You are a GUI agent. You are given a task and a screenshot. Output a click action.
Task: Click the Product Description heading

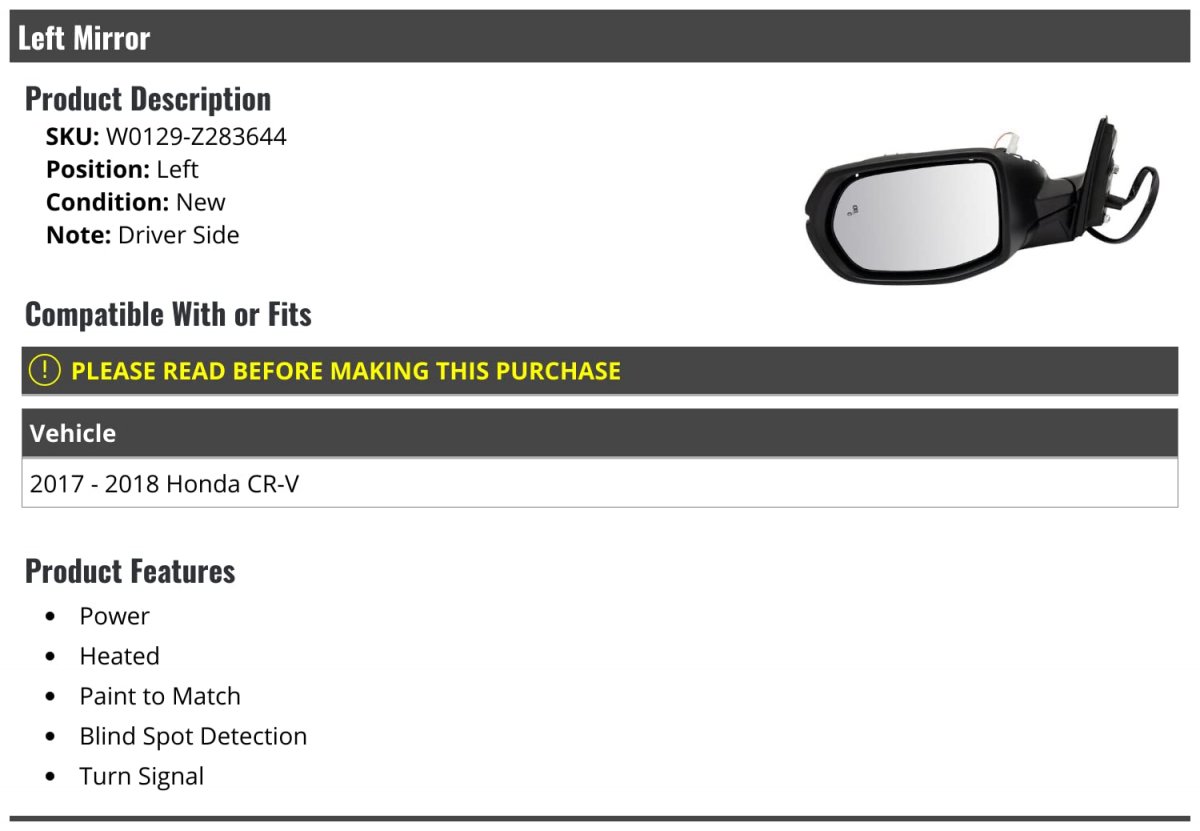(x=148, y=98)
